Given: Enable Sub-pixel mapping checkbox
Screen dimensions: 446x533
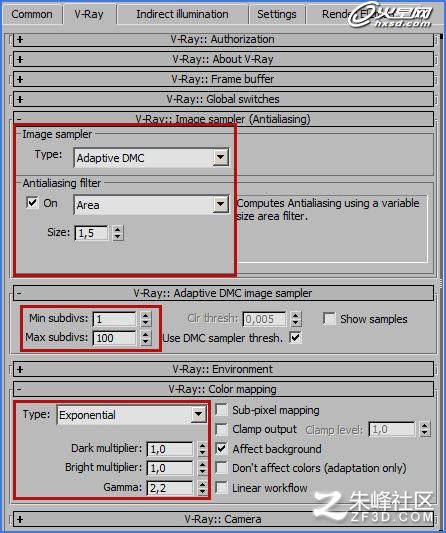Looking at the screenshot, I should (222, 410).
